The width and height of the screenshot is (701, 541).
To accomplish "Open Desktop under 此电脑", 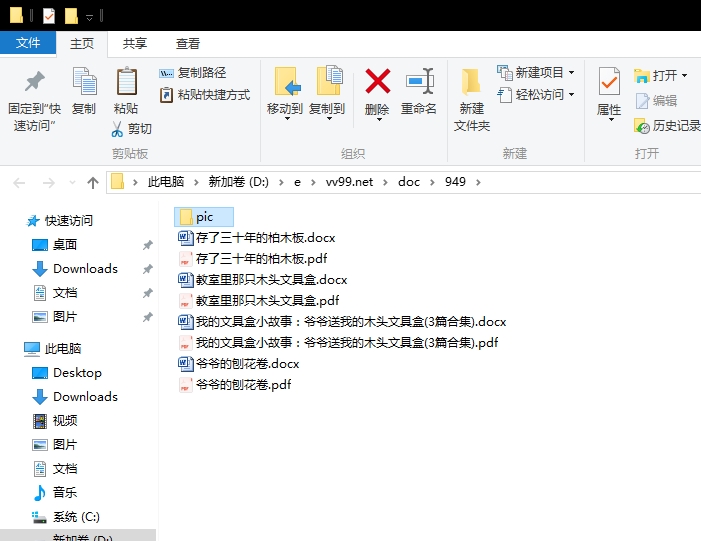I will [67, 373].
